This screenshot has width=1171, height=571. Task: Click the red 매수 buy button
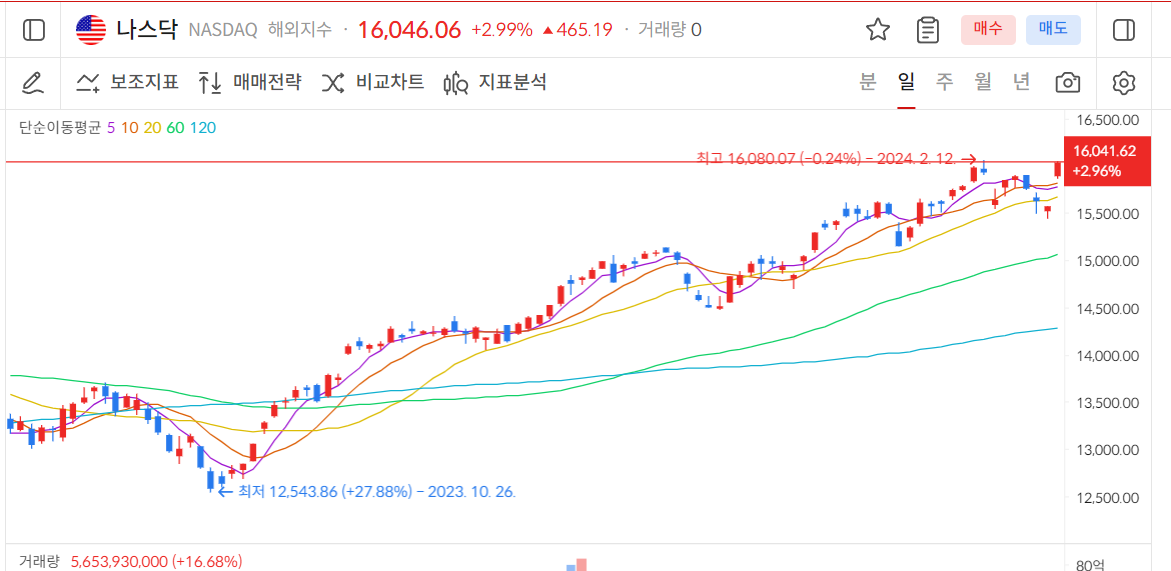click(x=988, y=30)
